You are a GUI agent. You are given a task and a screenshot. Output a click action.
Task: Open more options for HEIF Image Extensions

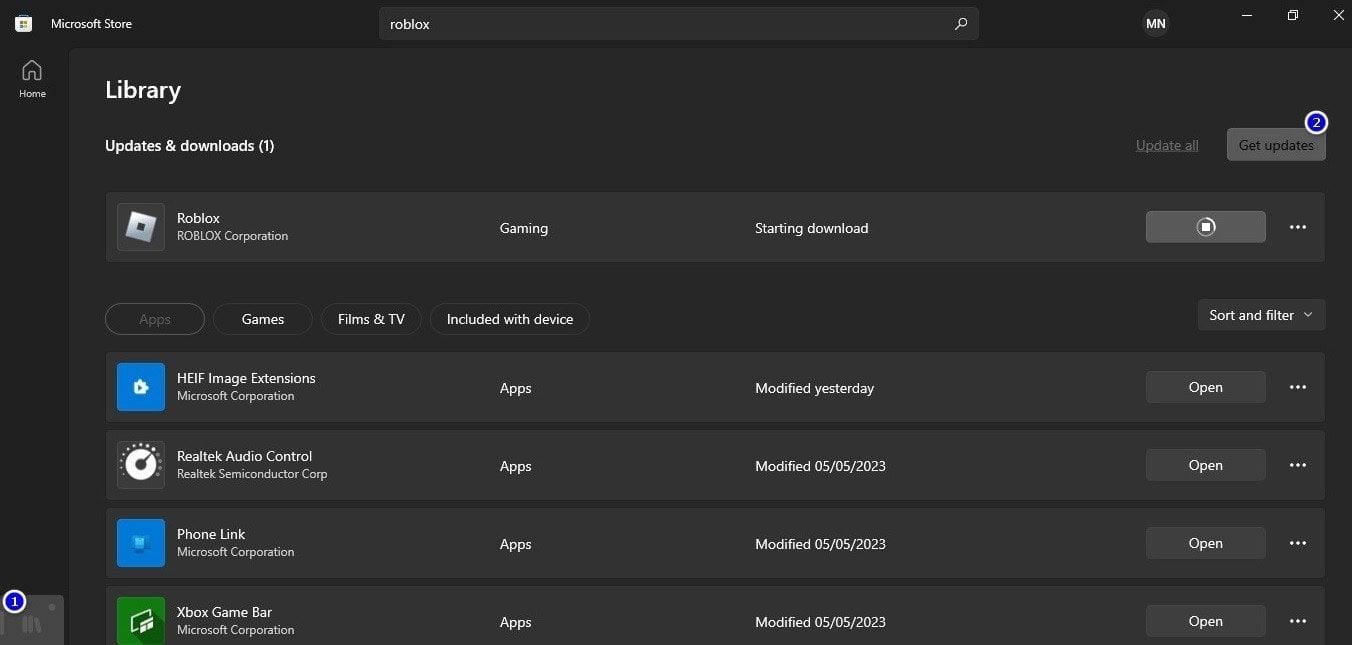tap(1298, 387)
